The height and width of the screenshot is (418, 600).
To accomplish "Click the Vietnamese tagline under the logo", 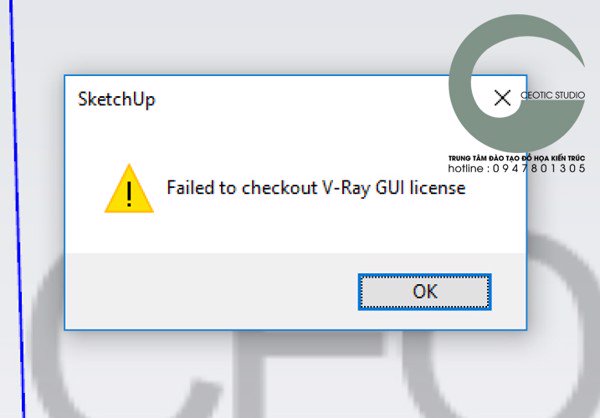I will click(517, 158).
